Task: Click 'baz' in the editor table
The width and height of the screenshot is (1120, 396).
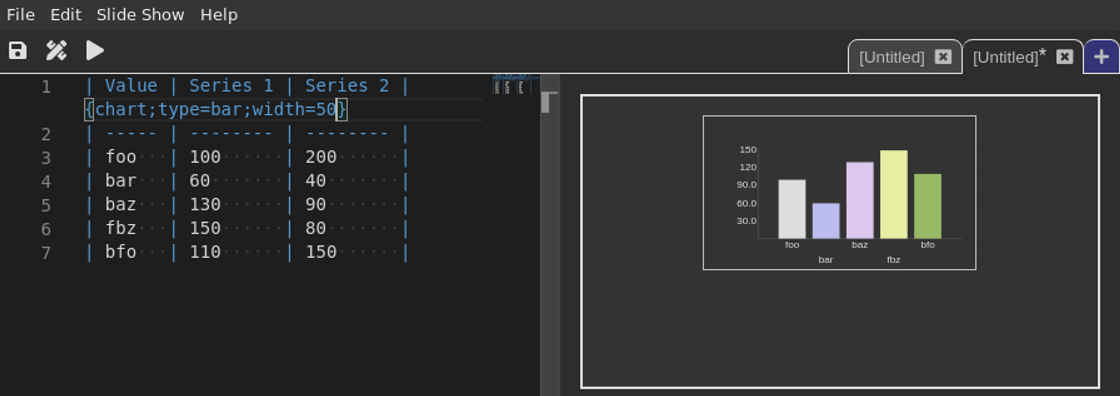Action: [x=121, y=204]
